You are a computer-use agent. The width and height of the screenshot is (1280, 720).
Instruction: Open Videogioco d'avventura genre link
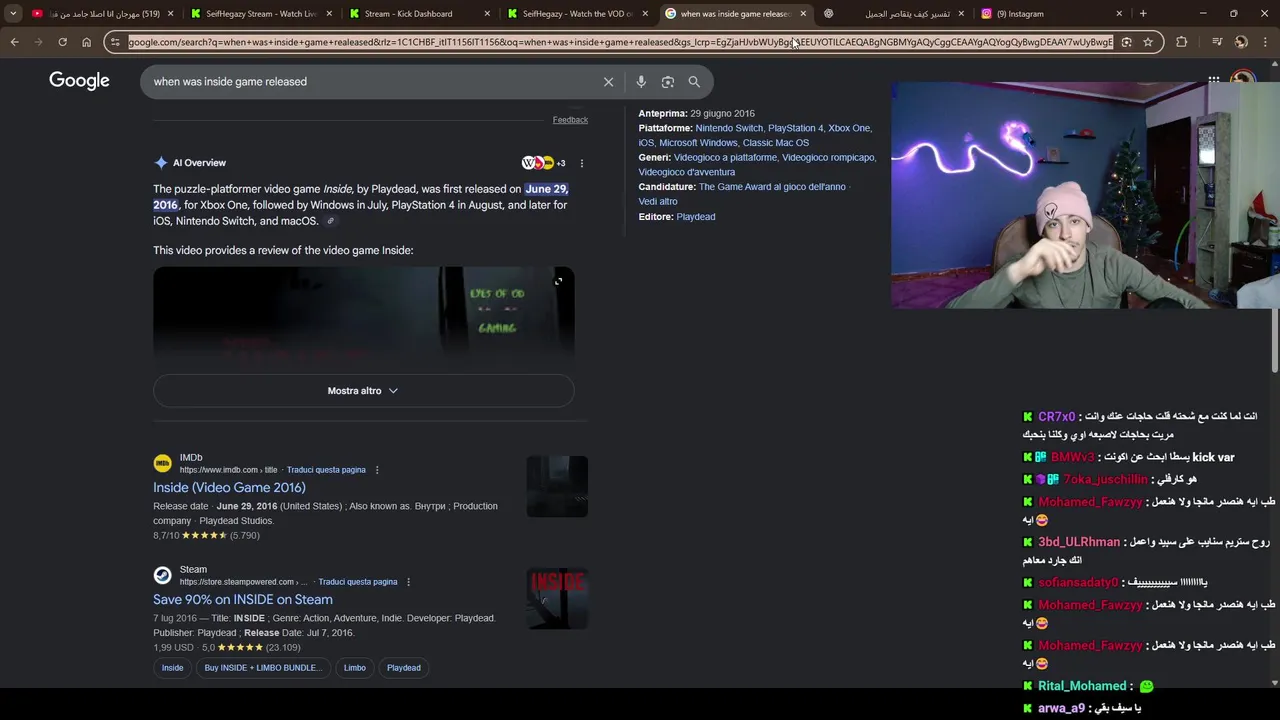click(x=687, y=172)
